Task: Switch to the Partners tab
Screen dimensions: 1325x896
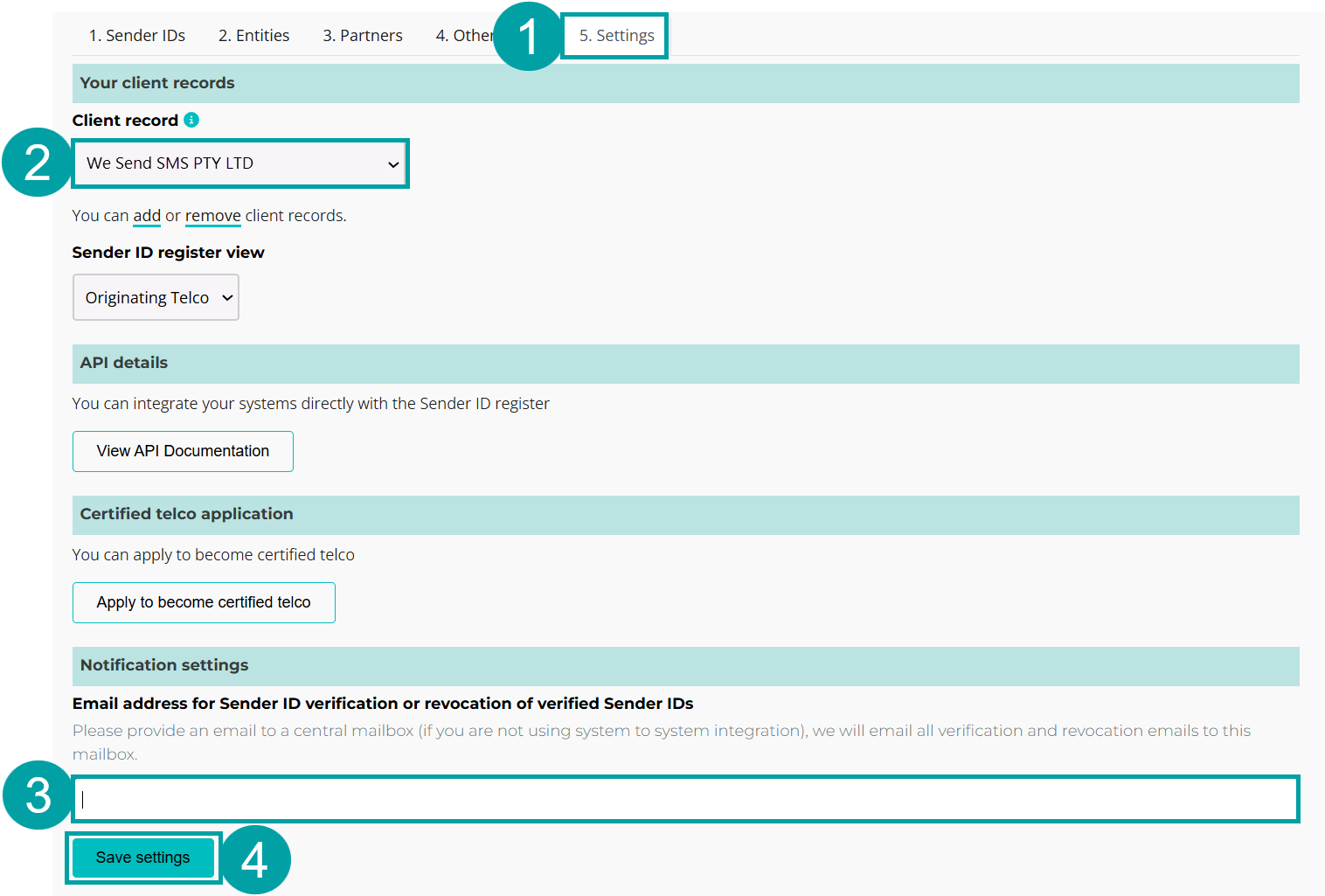Action: coord(362,35)
